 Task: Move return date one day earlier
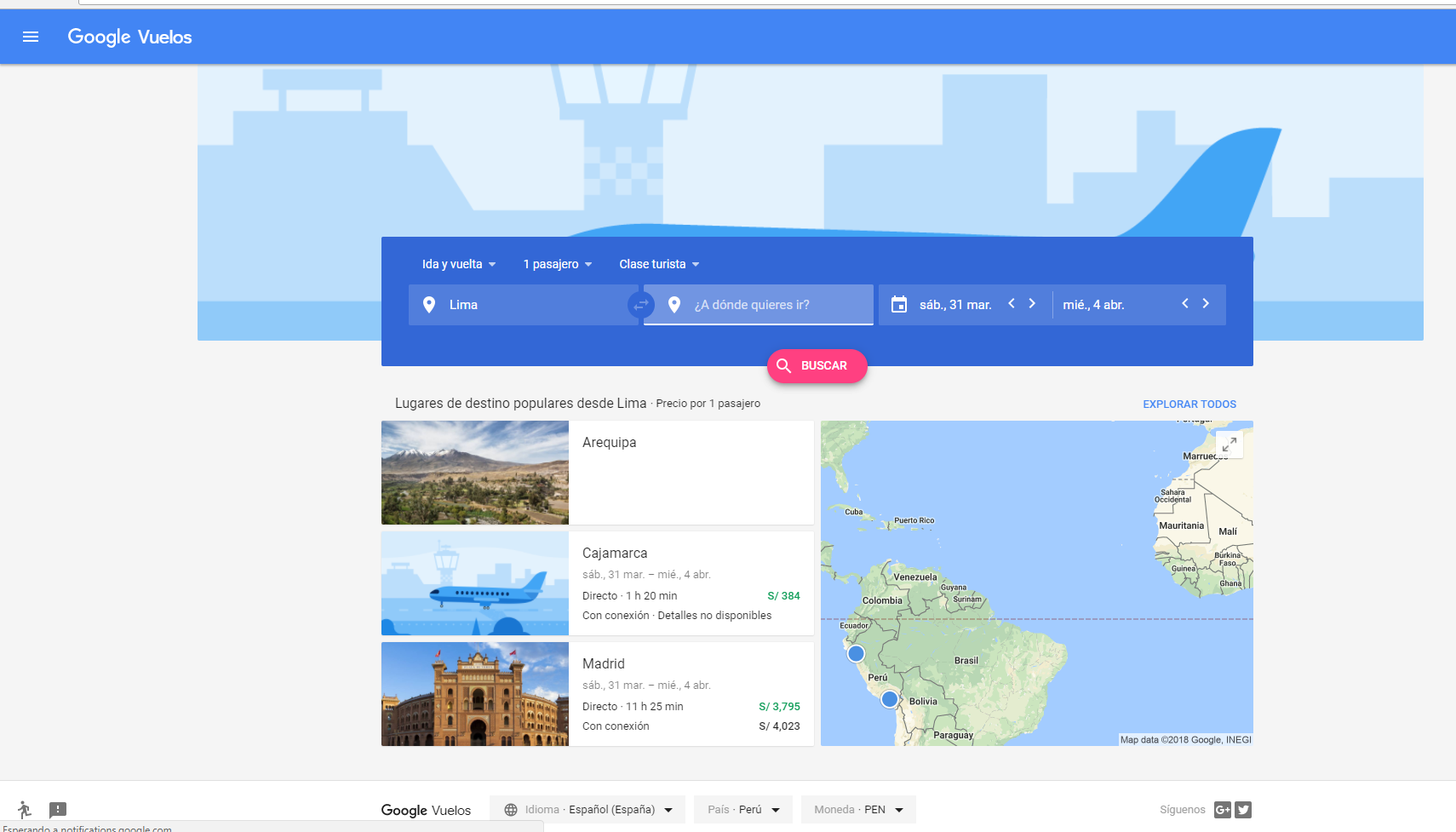[x=1185, y=303]
